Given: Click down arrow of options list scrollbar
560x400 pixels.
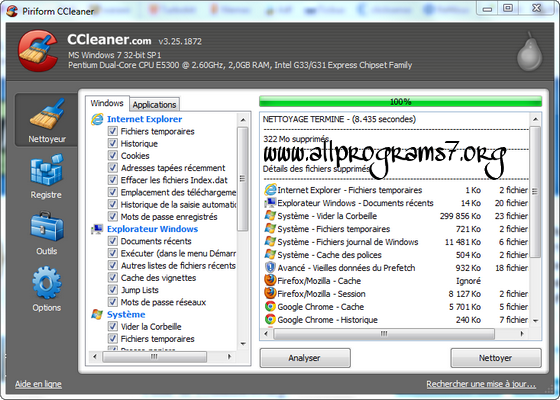Looking at the screenshot, I should coord(243,344).
